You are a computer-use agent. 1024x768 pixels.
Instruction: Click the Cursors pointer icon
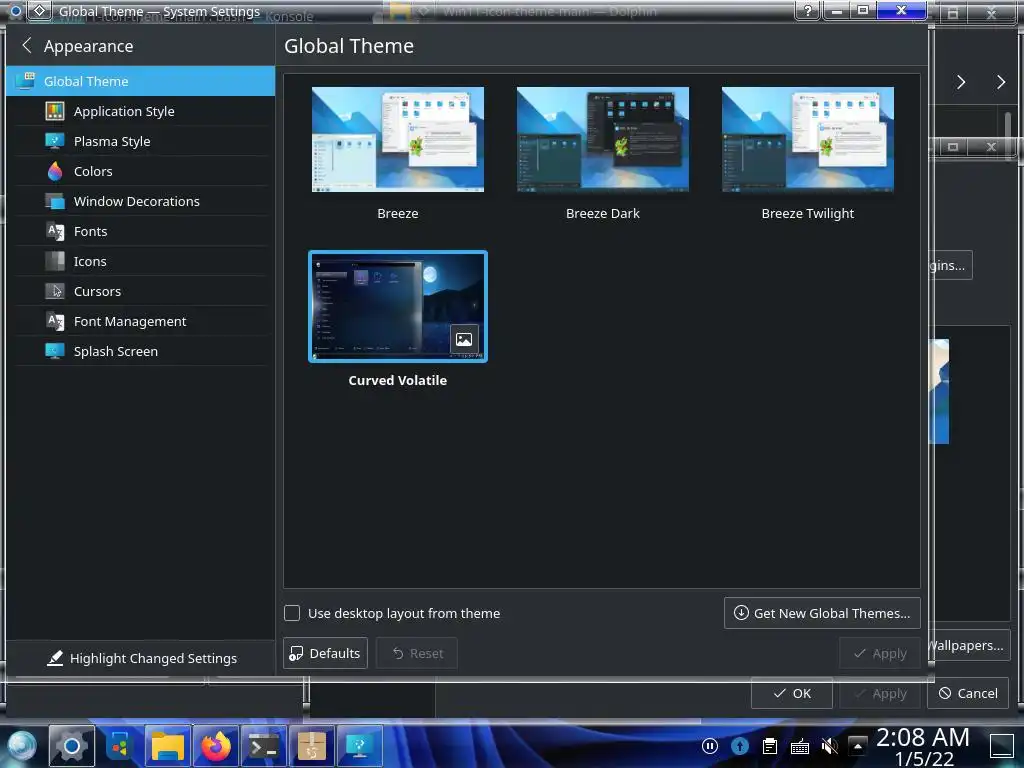[55, 291]
